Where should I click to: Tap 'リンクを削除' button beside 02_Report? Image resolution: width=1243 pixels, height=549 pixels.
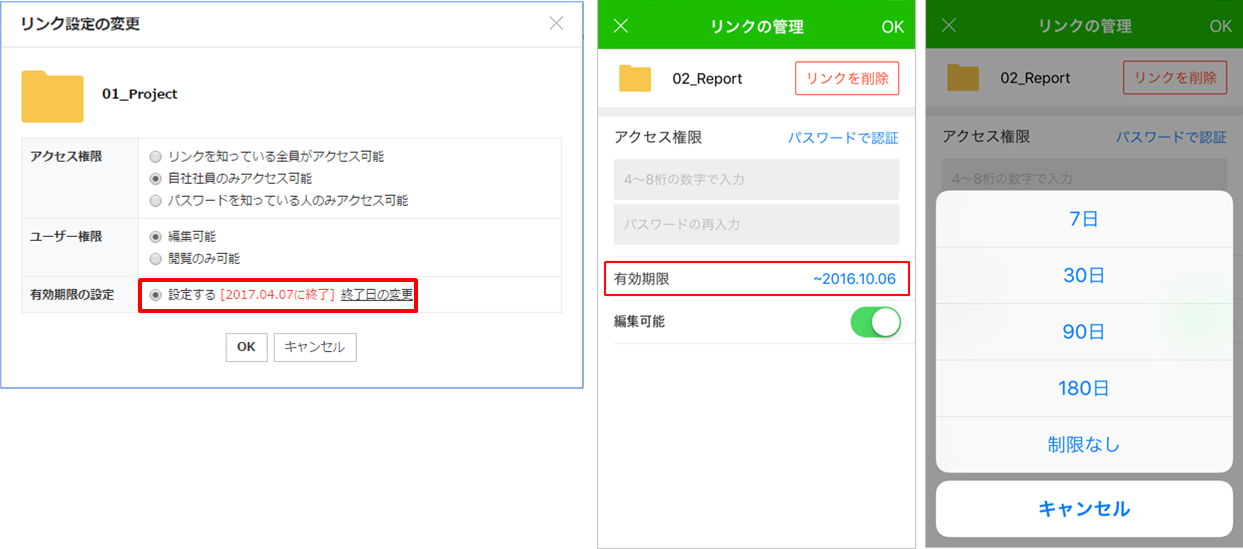coord(847,78)
